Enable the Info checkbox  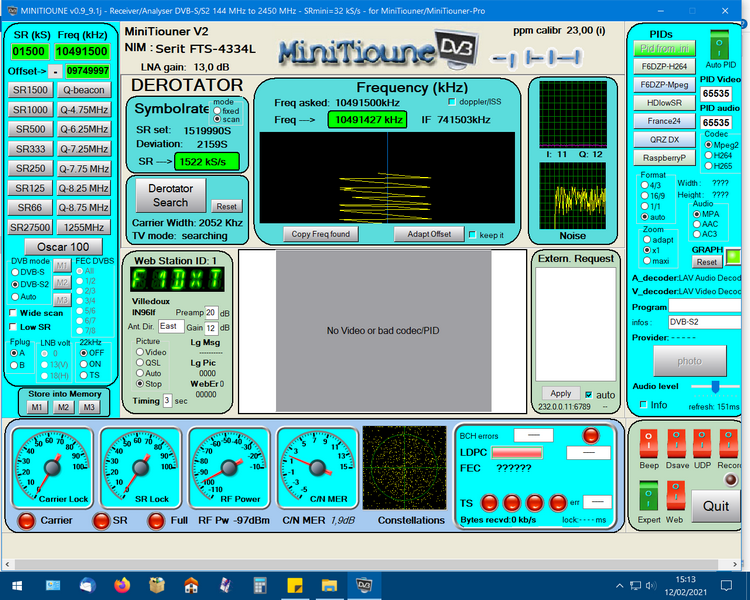coord(644,405)
